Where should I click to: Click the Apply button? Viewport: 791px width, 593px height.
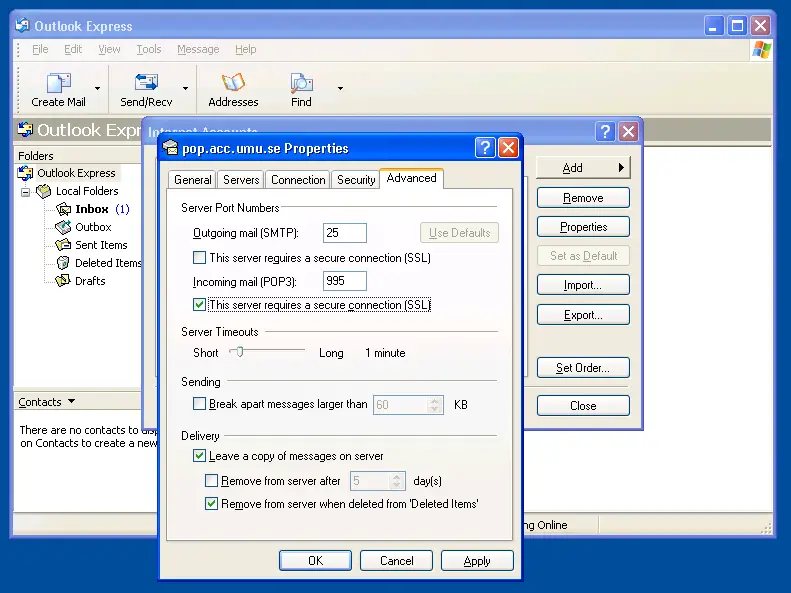(x=477, y=561)
